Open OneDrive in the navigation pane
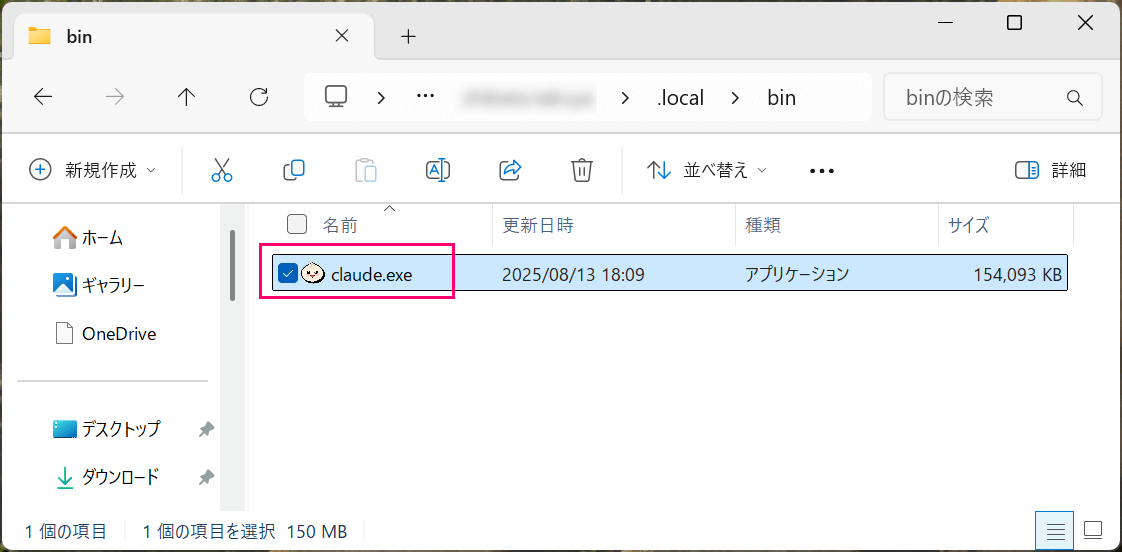 click(x=105, y=334)
